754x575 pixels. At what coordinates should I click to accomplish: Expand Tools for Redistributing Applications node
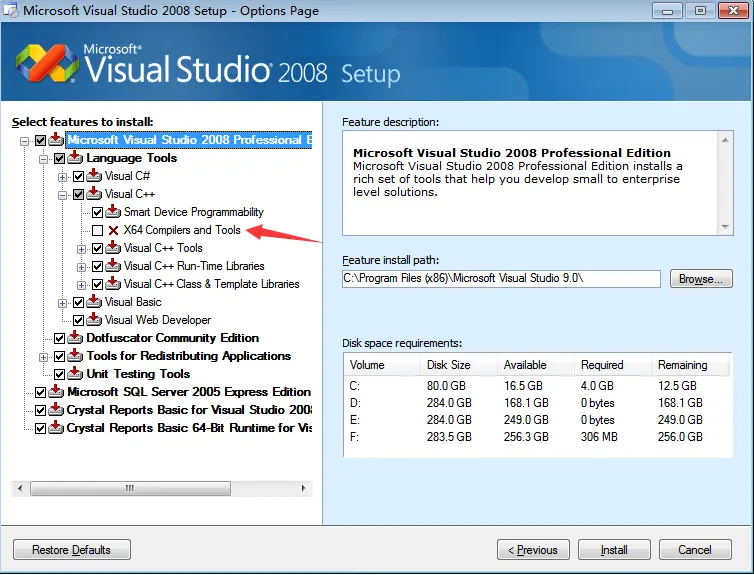pyautogui.click(x=43, y=357)
